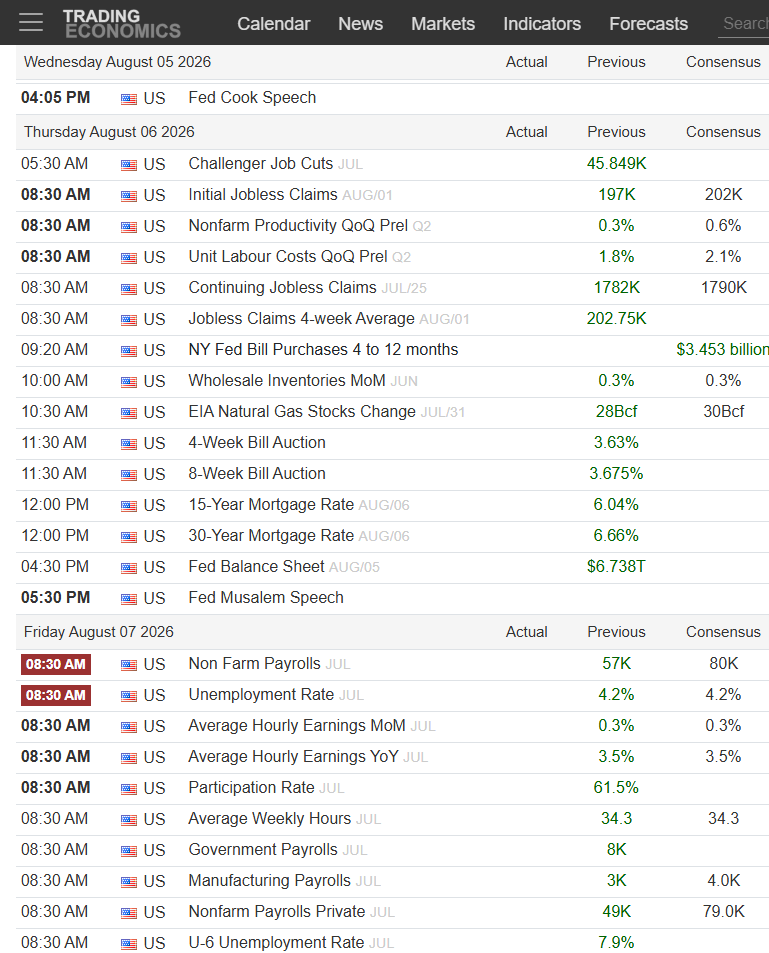
Task: Open Government Payrolls link
Action: [263, 850]
